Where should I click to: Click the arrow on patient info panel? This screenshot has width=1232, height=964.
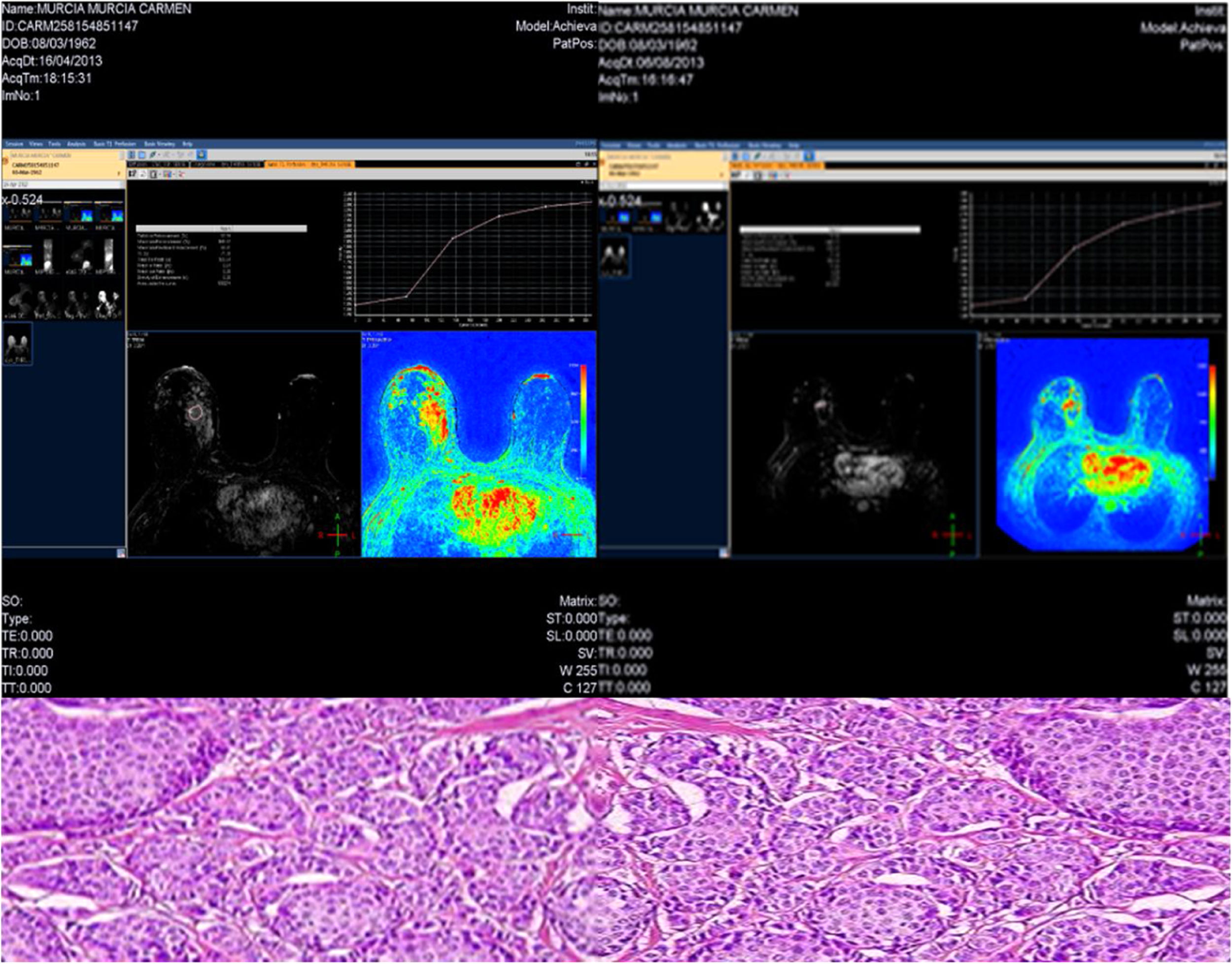(x=119, y=174)
